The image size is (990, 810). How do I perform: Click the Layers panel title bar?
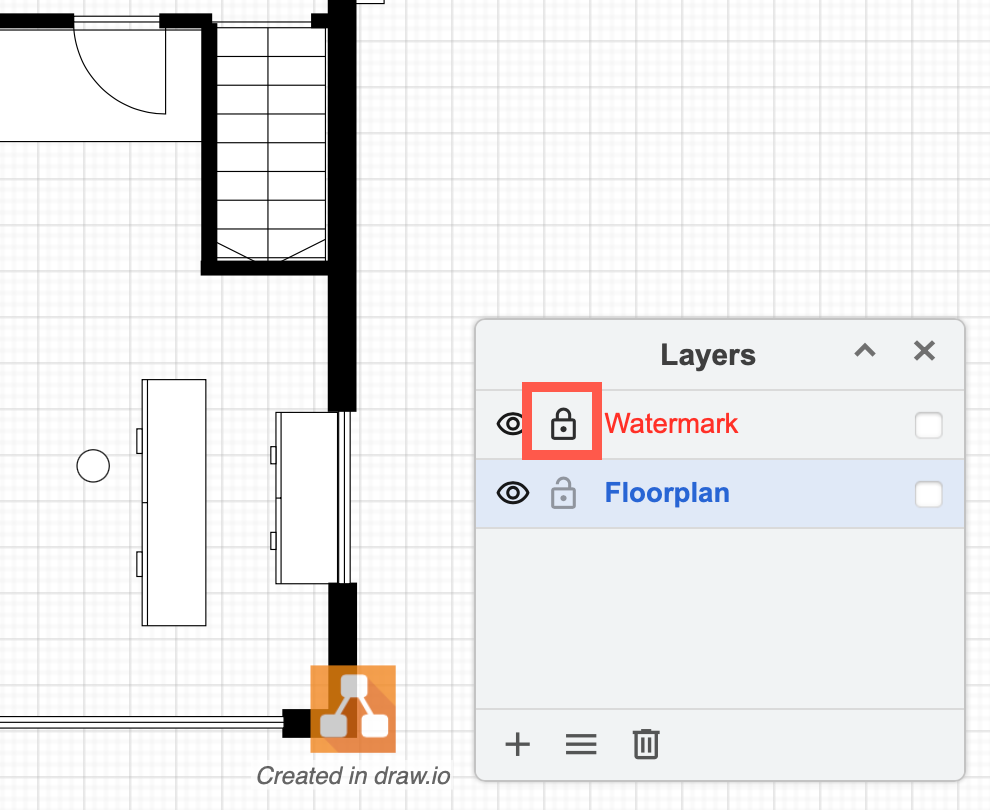tap(708, 354)
